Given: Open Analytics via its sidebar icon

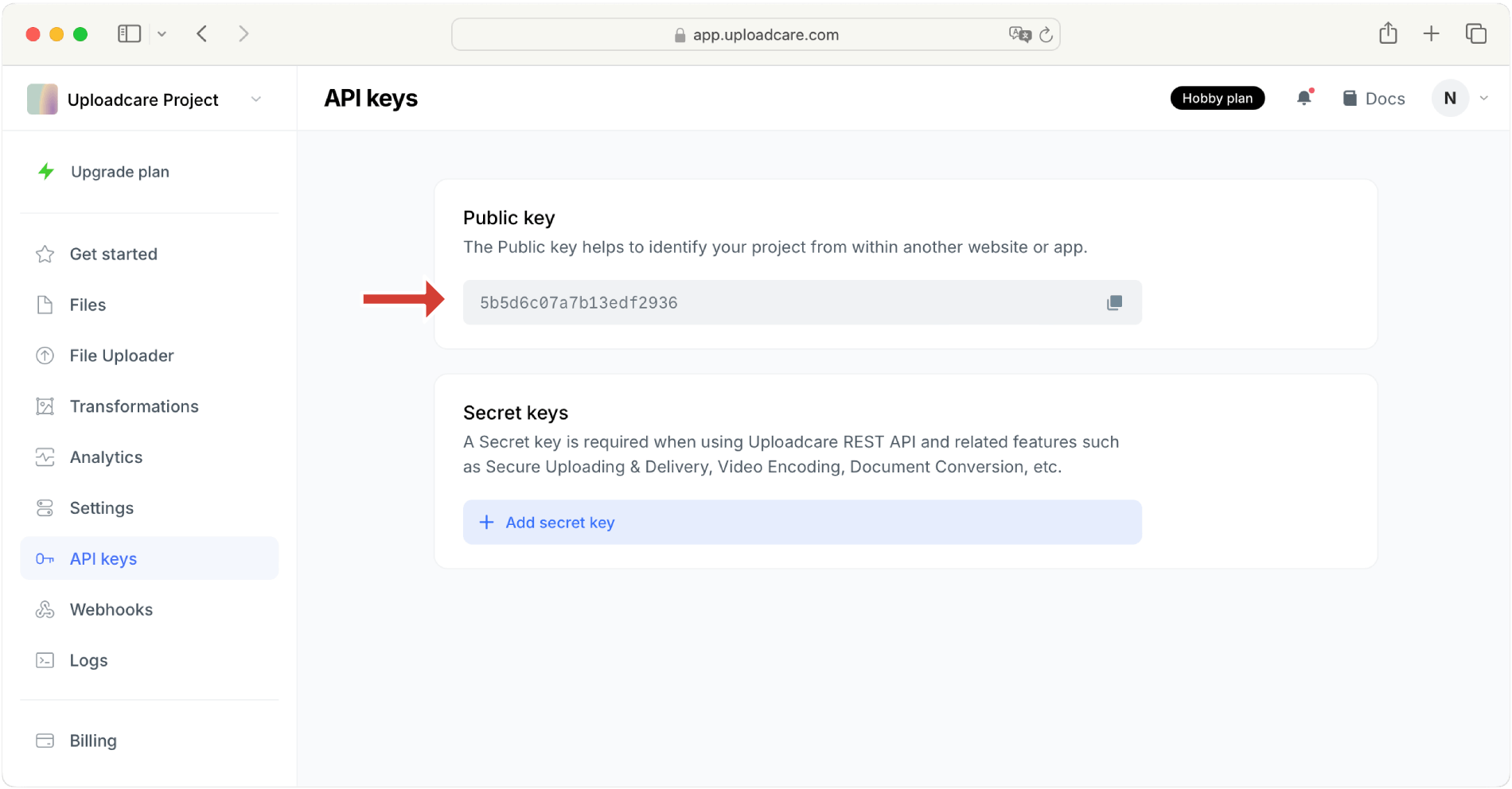Looking at the screenshot, I should (x=45, y=457).
